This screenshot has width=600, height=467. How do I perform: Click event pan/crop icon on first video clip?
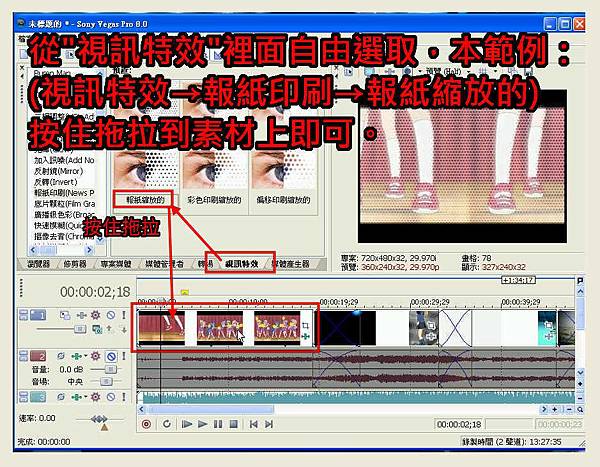pyautogui.click(x=305, y=326)
